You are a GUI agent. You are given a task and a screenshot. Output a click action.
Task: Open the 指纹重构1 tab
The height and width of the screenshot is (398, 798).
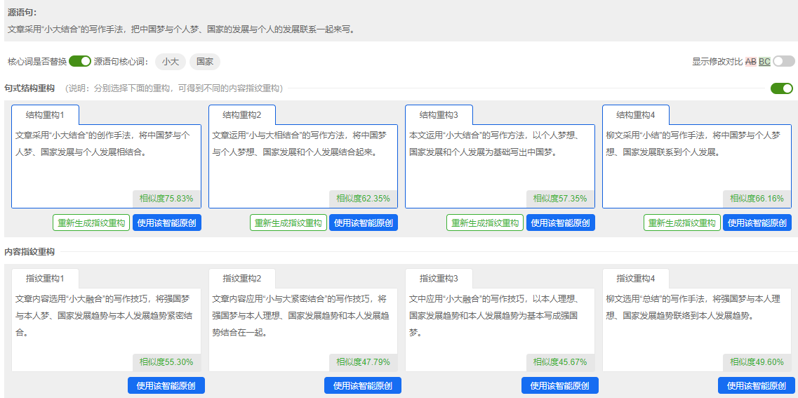45,278
